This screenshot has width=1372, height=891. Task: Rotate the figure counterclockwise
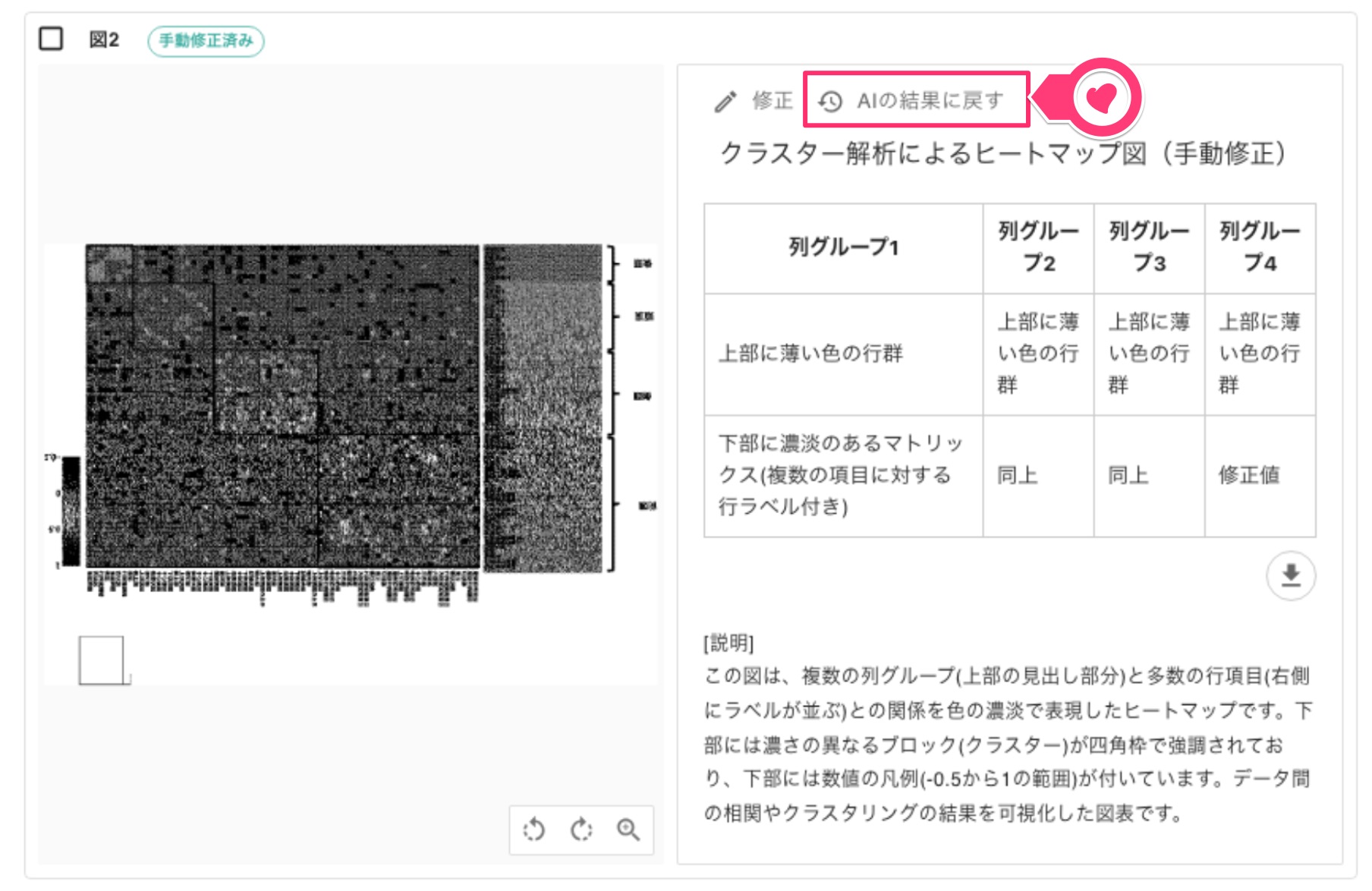[534, 830]
